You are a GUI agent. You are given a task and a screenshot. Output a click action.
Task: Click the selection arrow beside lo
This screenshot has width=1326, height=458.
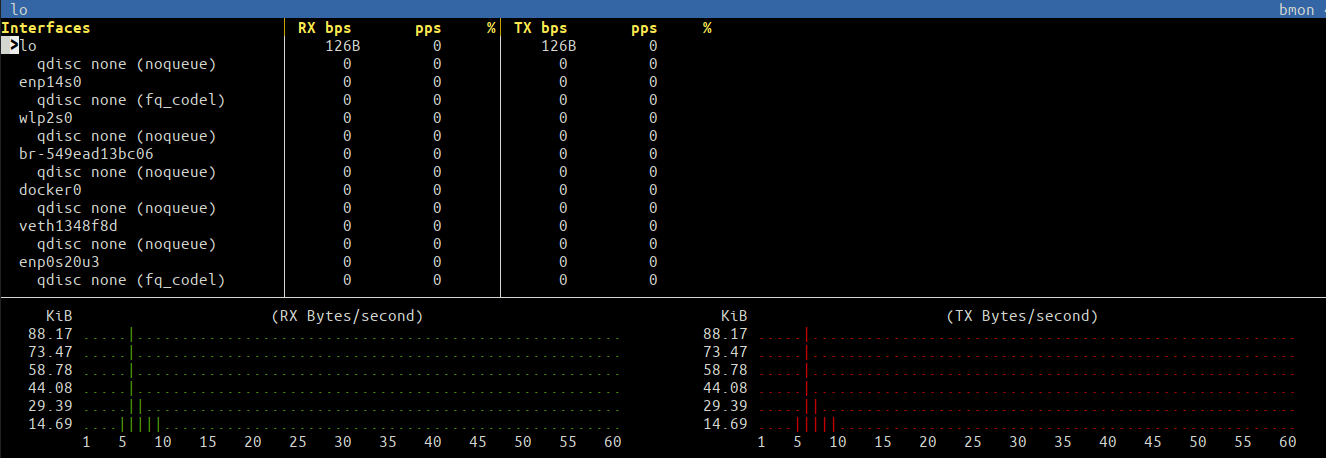[10, 46]
